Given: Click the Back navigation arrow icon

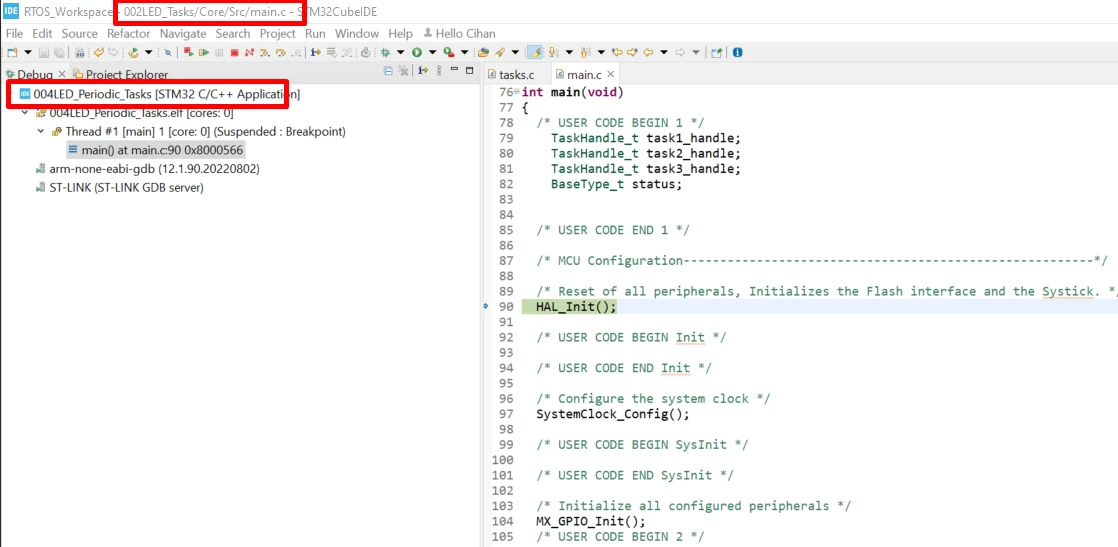Looking at the screenshot, I should click(648, 52).
